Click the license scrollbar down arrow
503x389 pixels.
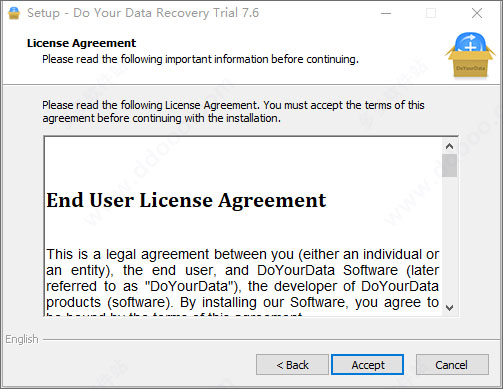point(449,307)
